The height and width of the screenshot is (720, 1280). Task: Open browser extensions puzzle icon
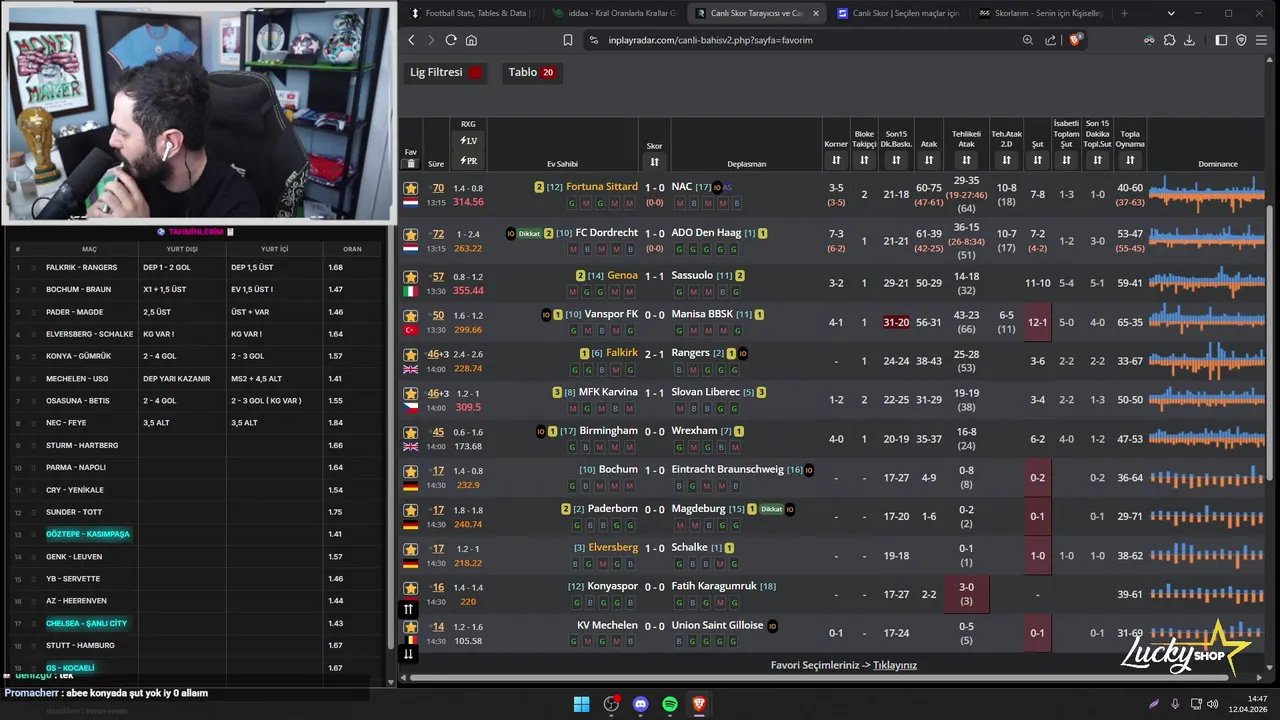pyautogui.click(x=1169, y=40)
